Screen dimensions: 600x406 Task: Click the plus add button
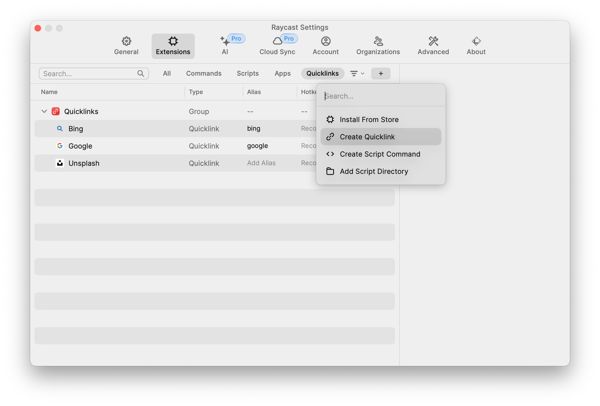[381, 73]
